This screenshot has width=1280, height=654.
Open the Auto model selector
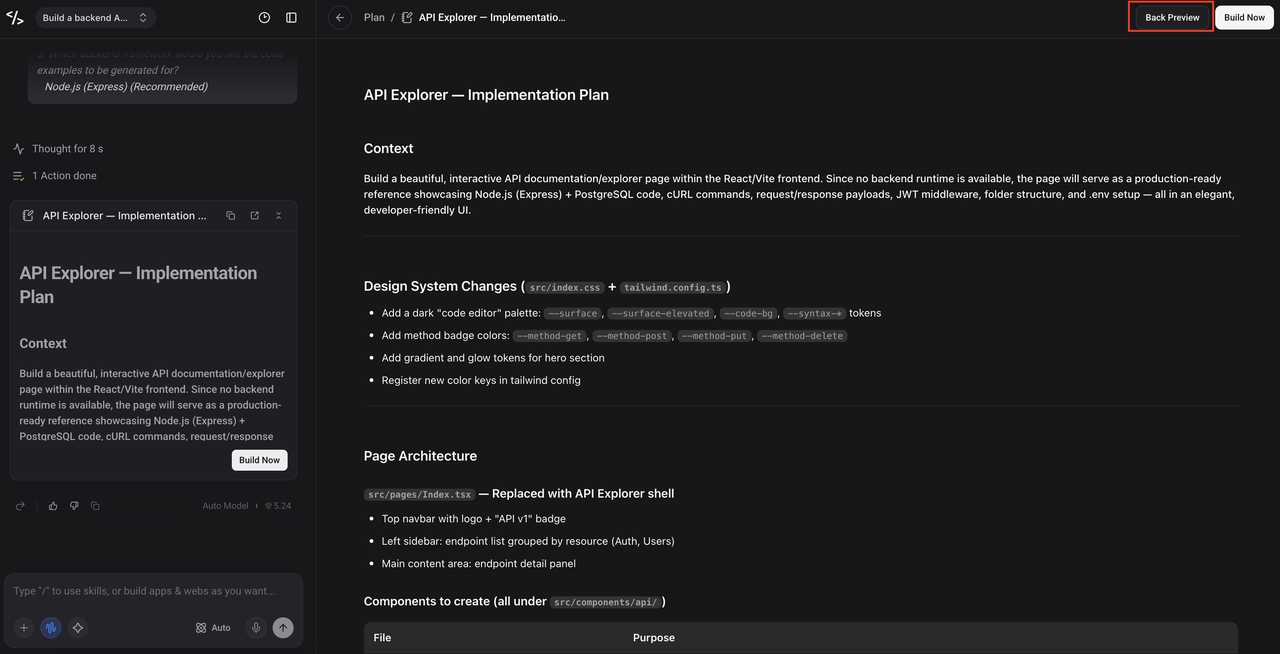[x=213, y=628]
